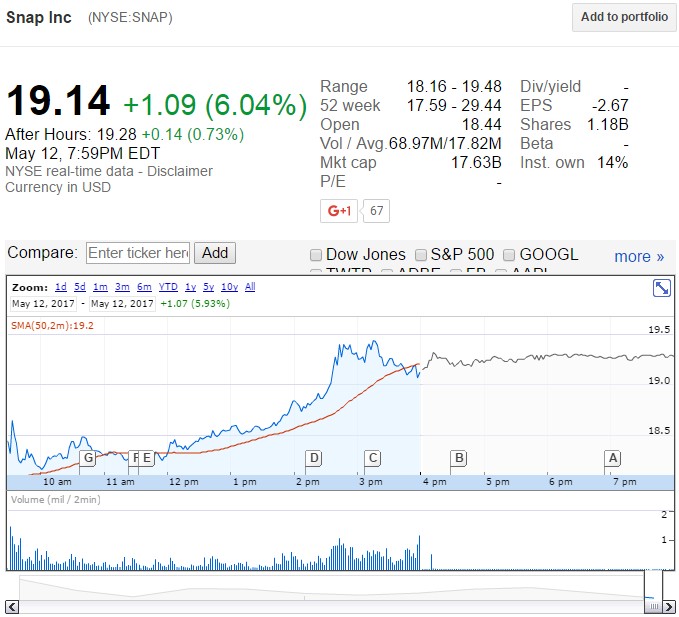
Task: Click the Add ticker button
Action: (x=215, y=253)
